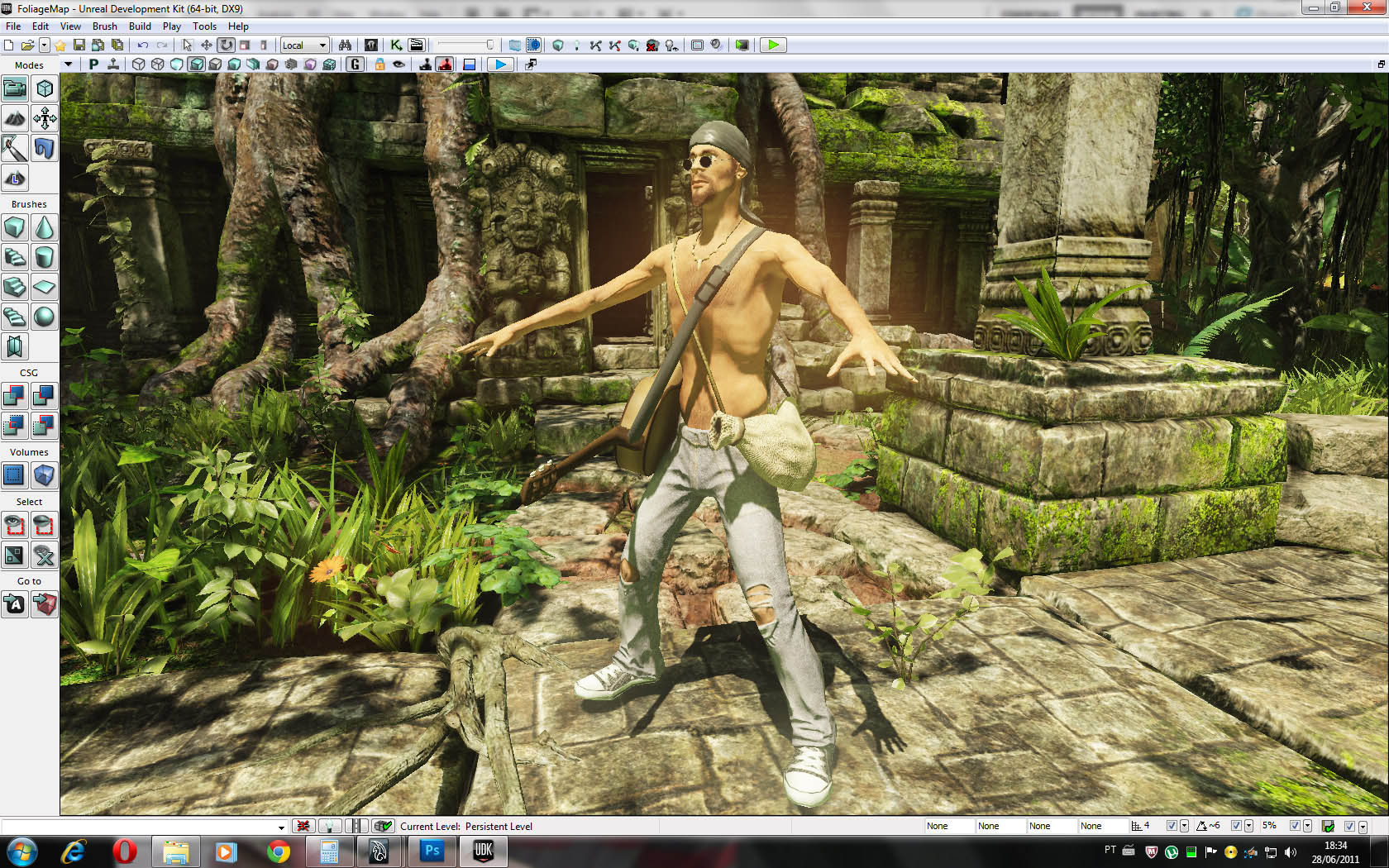1389x868 pixels.
Task: Open search with the binoculars icon
Action: pyautogui.click(x=346, y=45)
